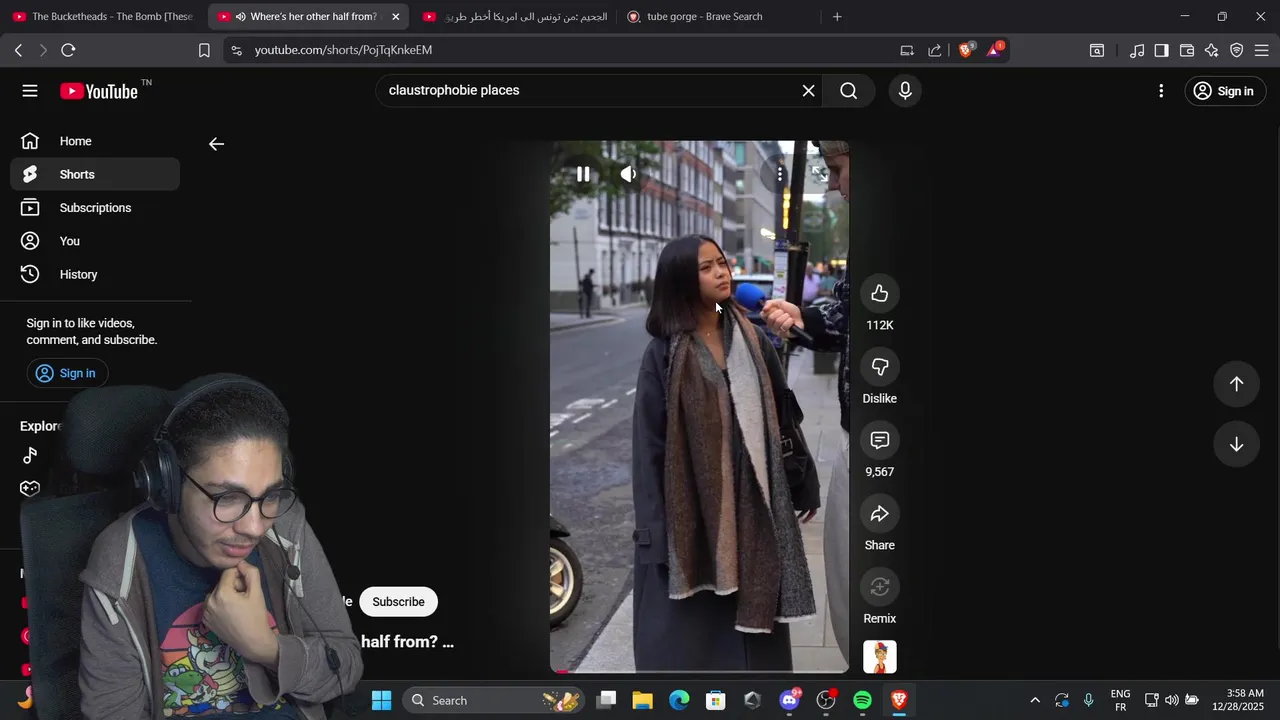
Task: Navigate back in the browser
Action: [x=18, y=50]
